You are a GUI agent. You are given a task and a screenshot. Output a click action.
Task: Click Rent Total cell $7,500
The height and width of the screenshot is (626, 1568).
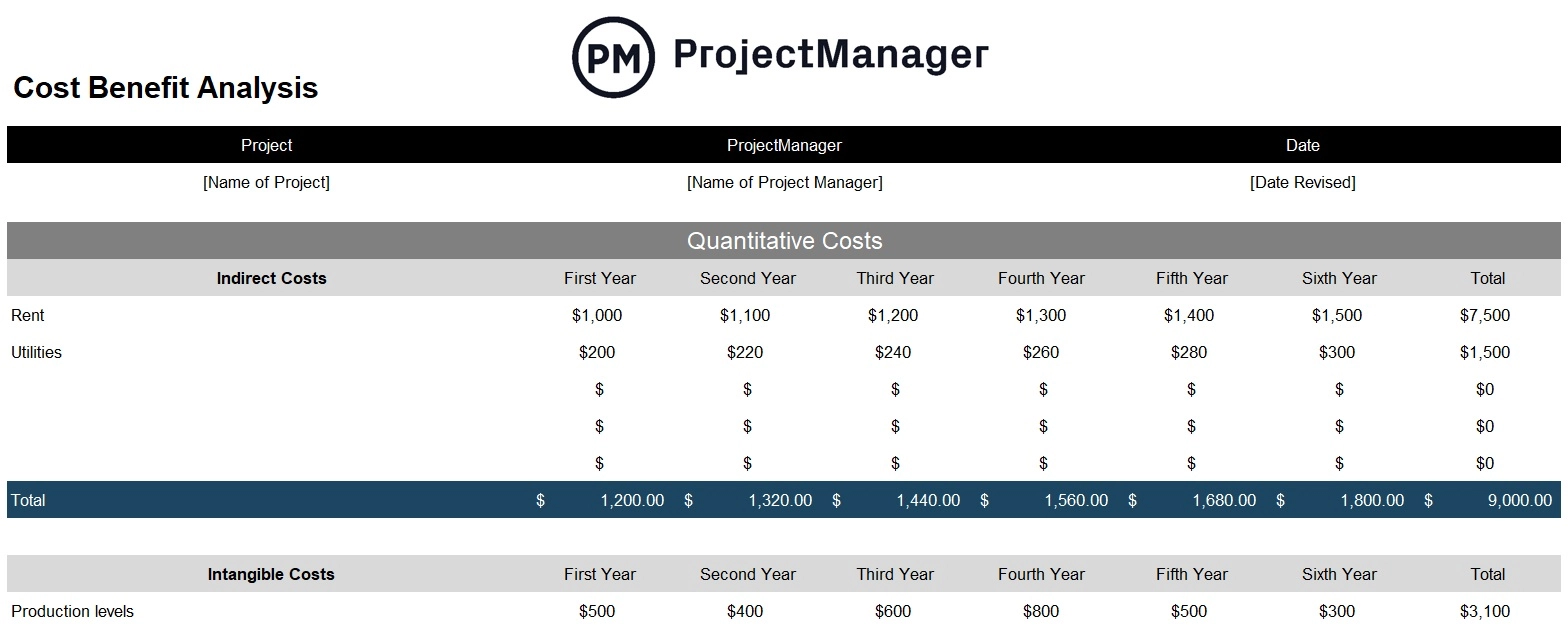point(1485,315)
